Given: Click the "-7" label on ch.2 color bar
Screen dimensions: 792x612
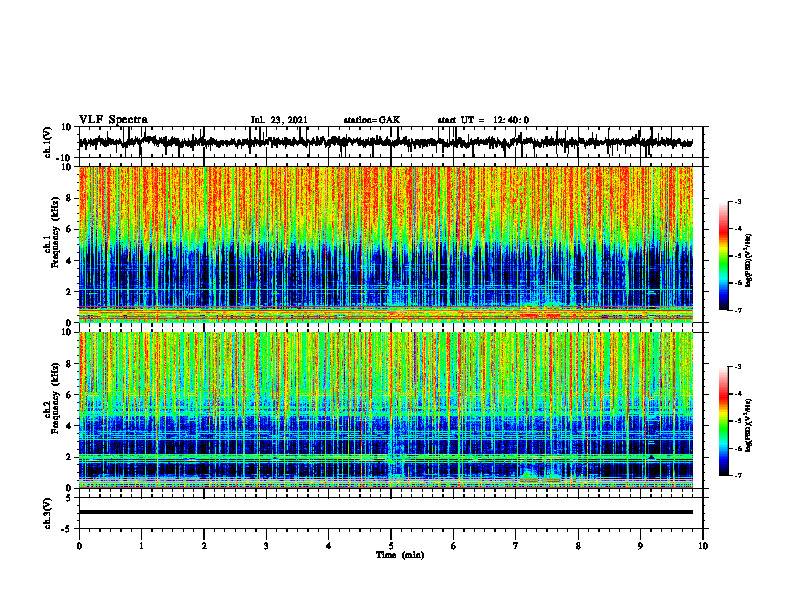Looking at the screenshot, I should 737,475.
